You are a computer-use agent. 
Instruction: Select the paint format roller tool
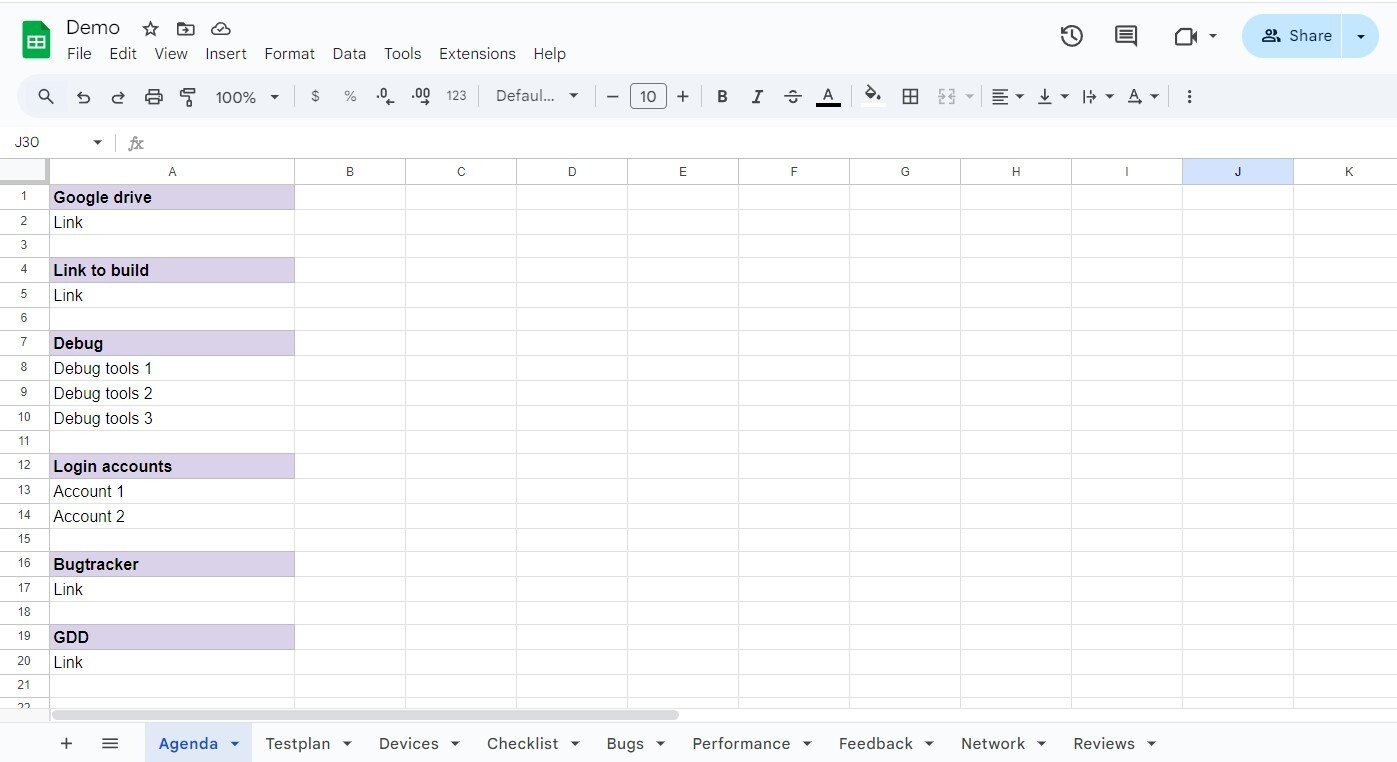[x=188, y=97]
